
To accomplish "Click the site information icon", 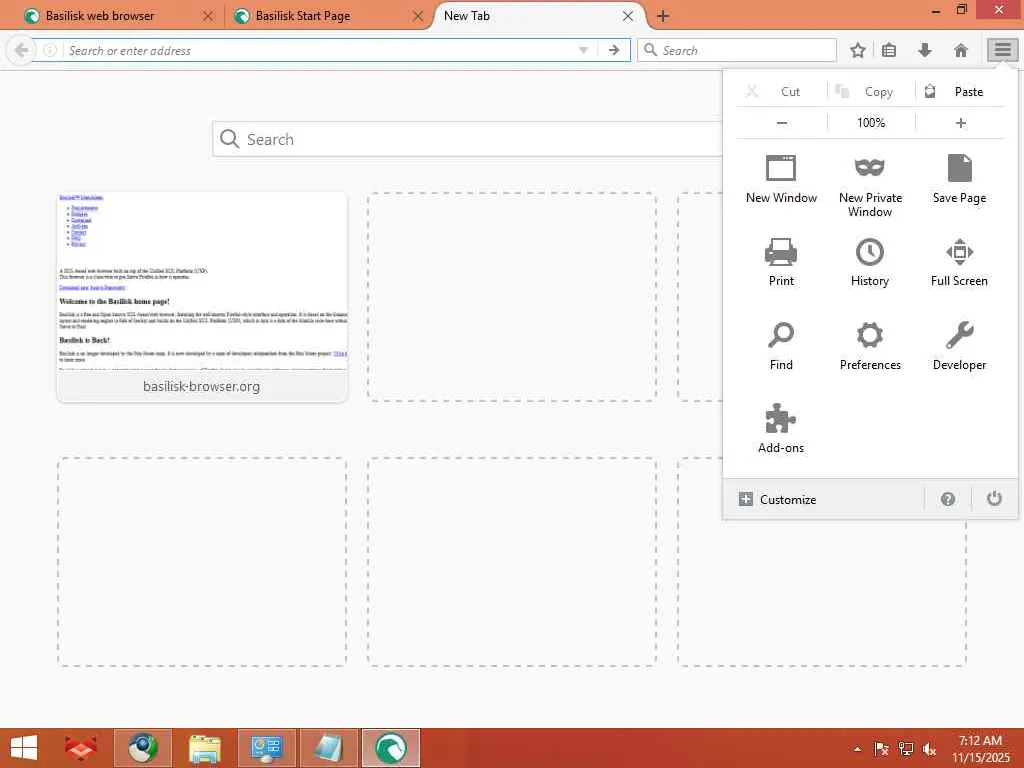I will click(x=50, y=50).
